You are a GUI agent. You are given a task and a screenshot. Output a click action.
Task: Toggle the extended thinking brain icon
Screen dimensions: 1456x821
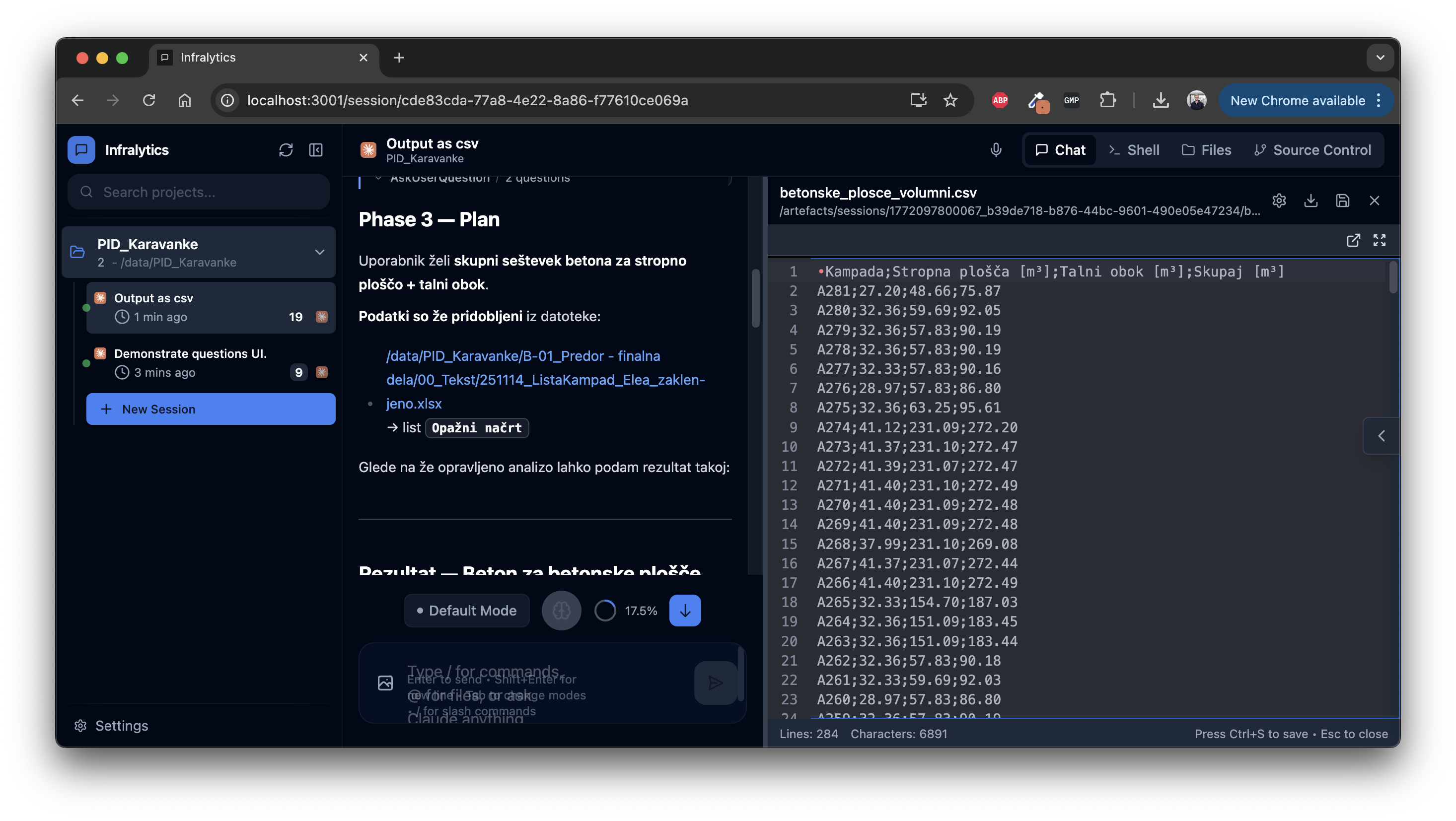tap(561, 610)
